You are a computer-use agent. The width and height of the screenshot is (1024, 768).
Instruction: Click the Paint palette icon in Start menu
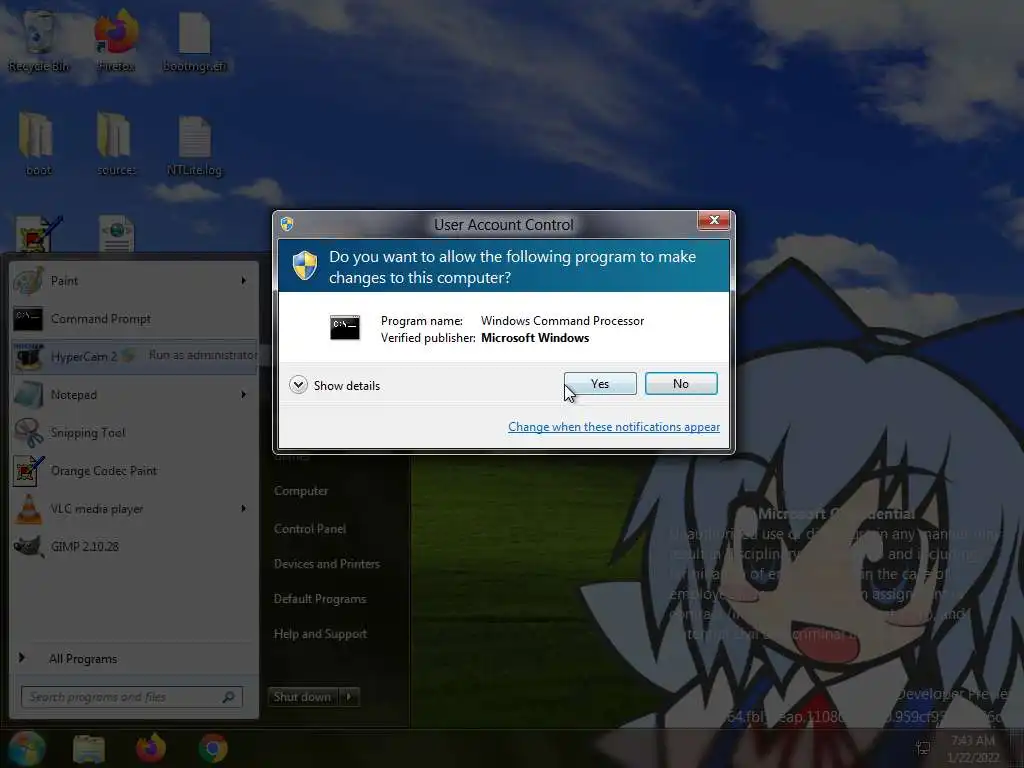(29, 281)
